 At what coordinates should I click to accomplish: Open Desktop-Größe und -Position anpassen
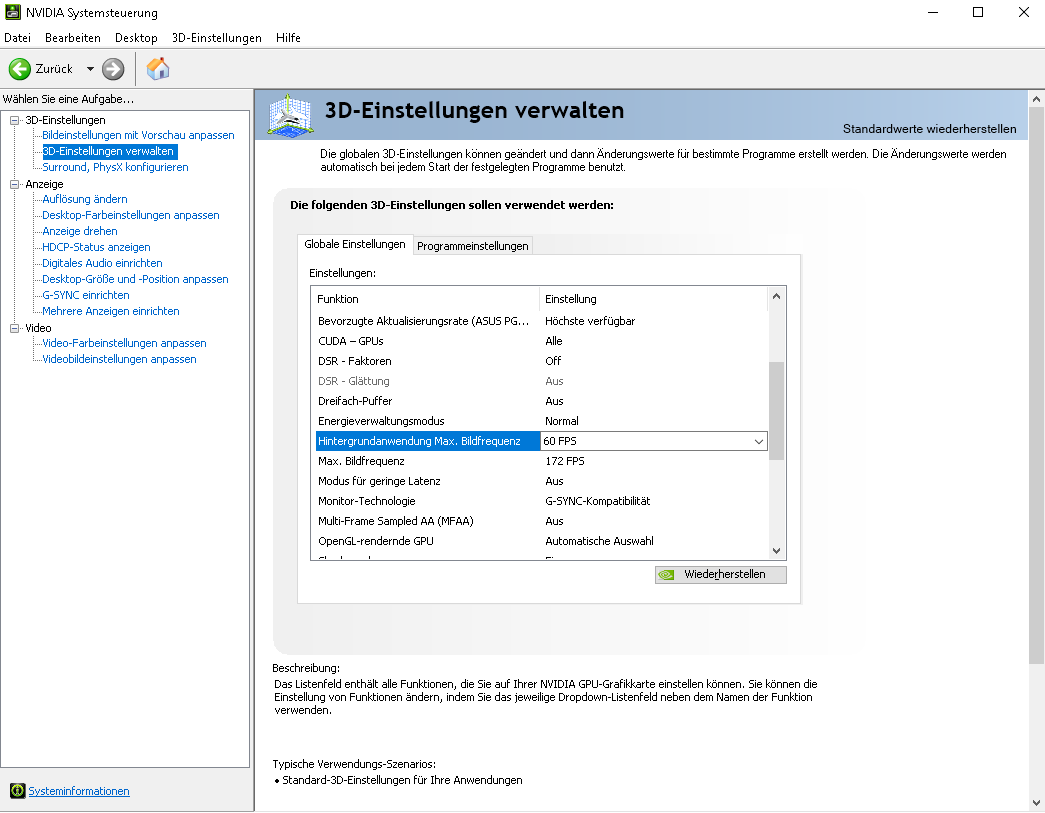135,279
